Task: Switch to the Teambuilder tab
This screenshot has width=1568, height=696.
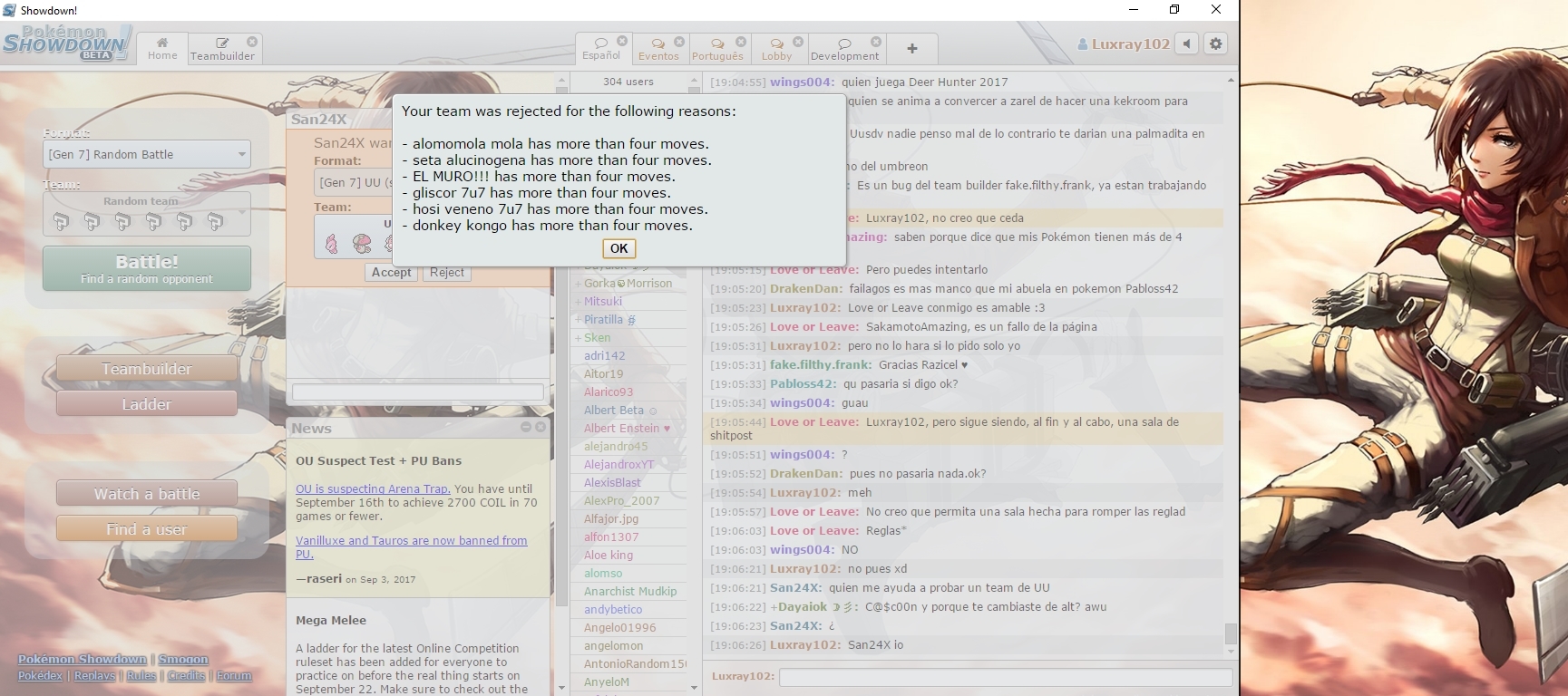Action: click(223, 49)
